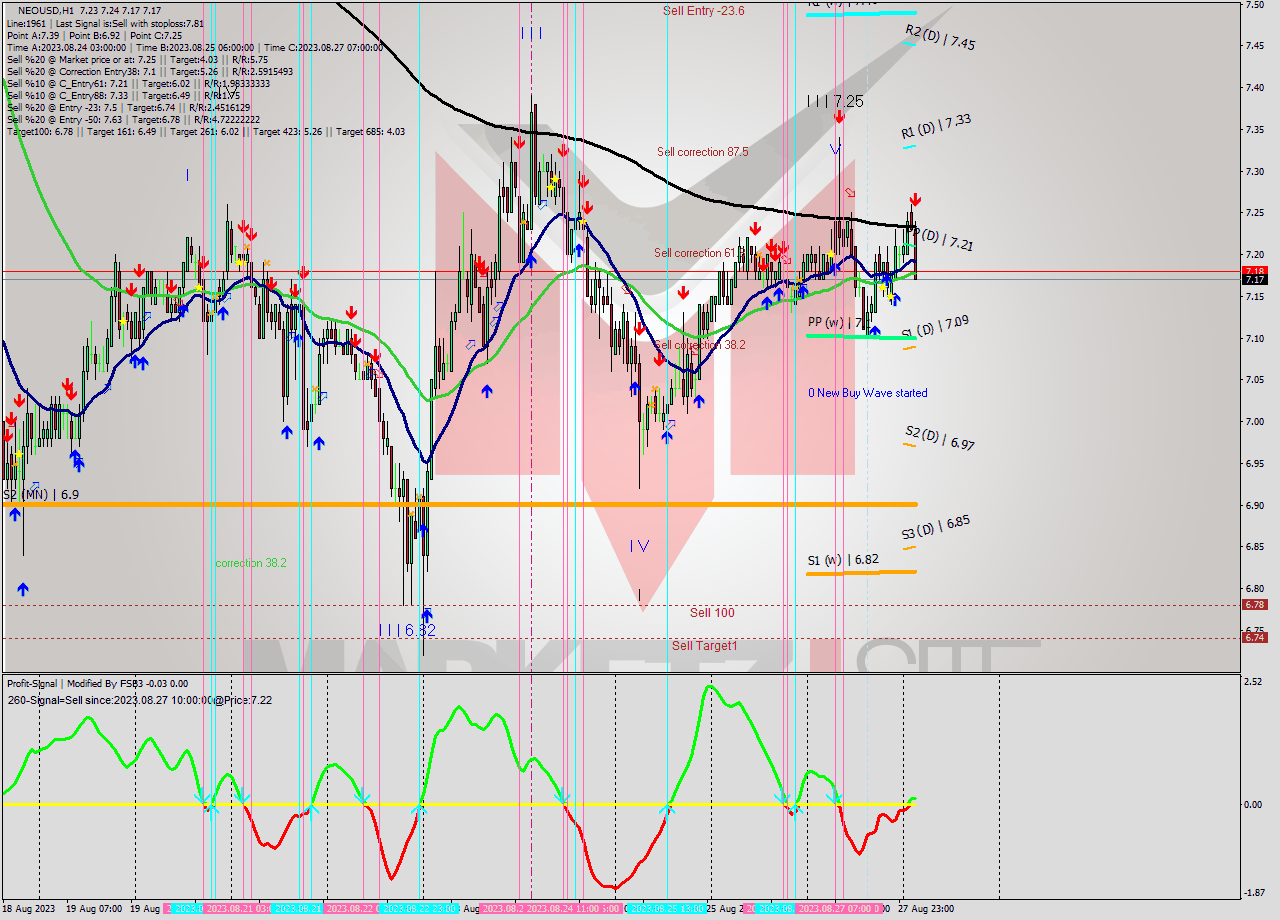Click the 'Sell Entry -23.6' label
Image resolution: width=1280 pixels, height=920 pixels.
point(703,11)
